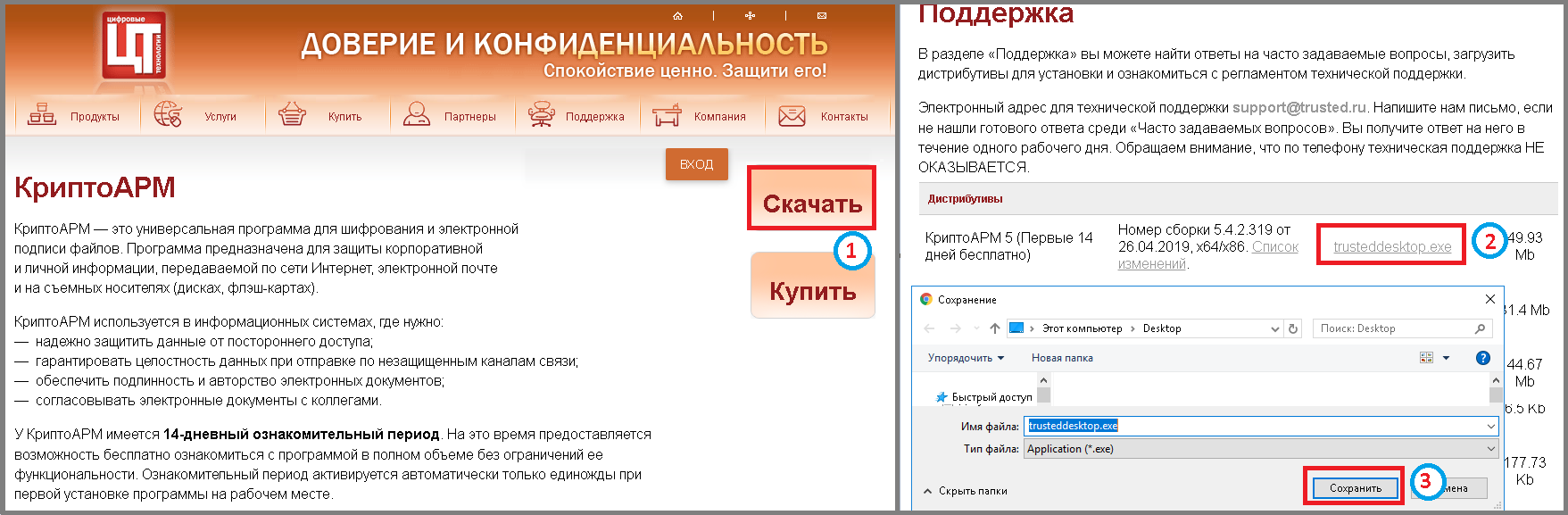This screenshot has height=515, width=1568.
Task: Open the sitemap icon in the header
Action: click(750, 16)
